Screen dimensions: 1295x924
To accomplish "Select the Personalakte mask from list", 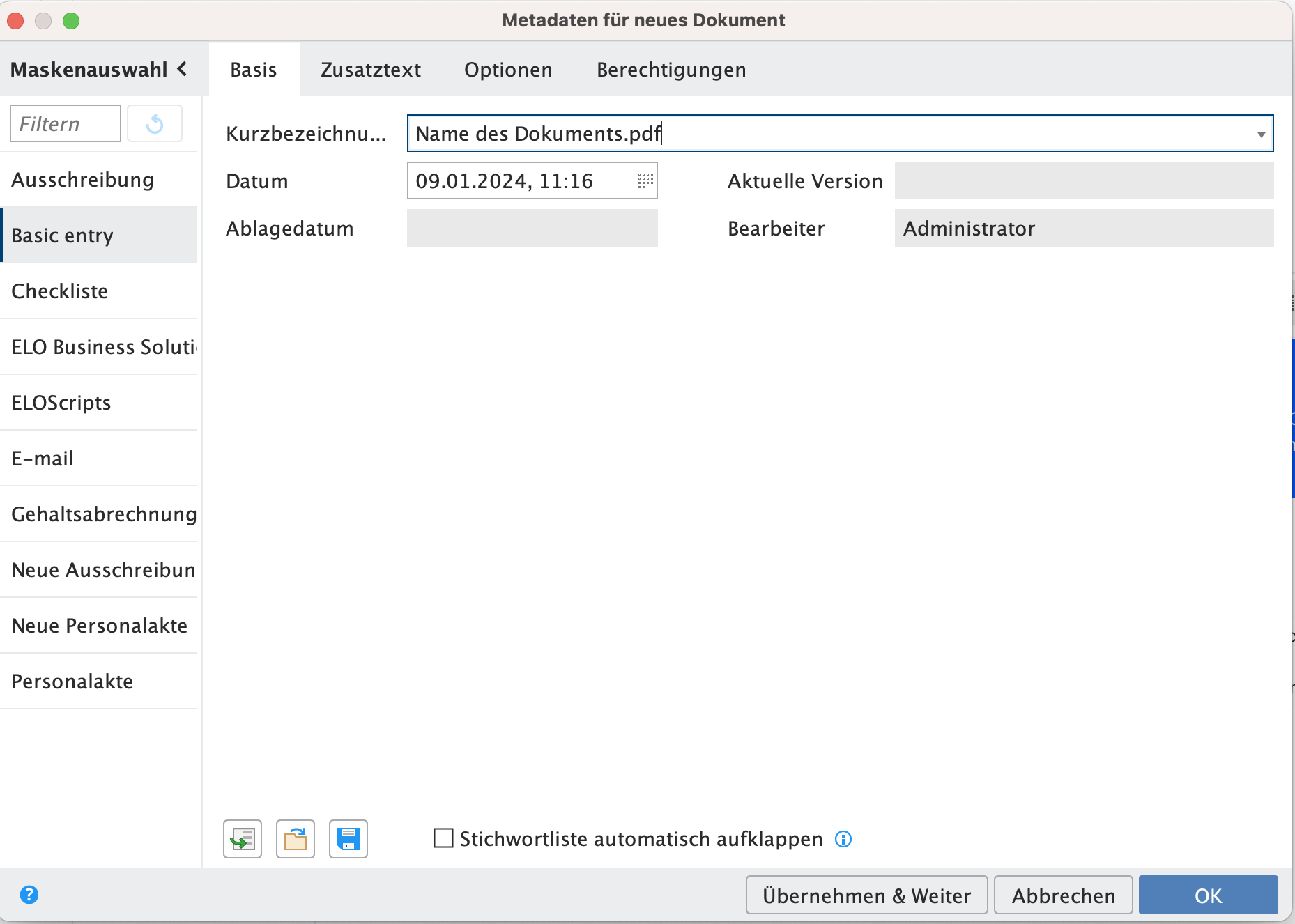I will 72,682.
